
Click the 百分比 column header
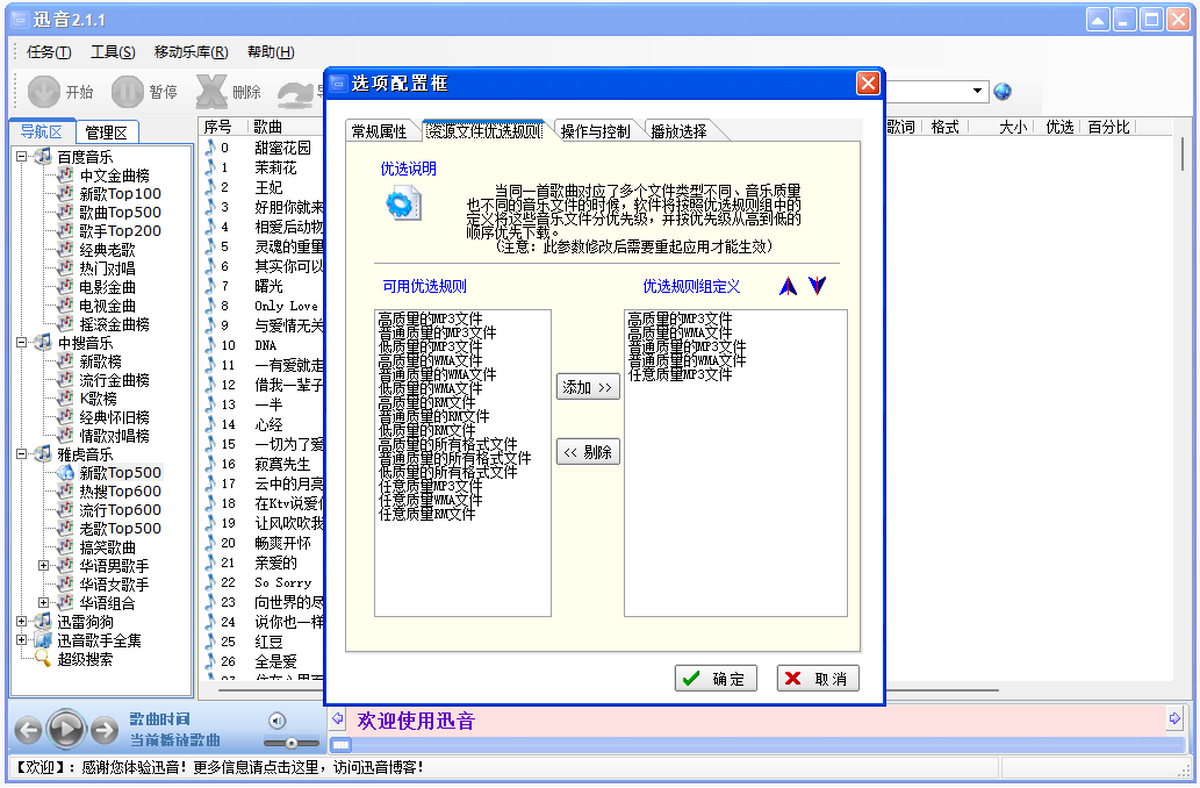[x=1108, y=127]
